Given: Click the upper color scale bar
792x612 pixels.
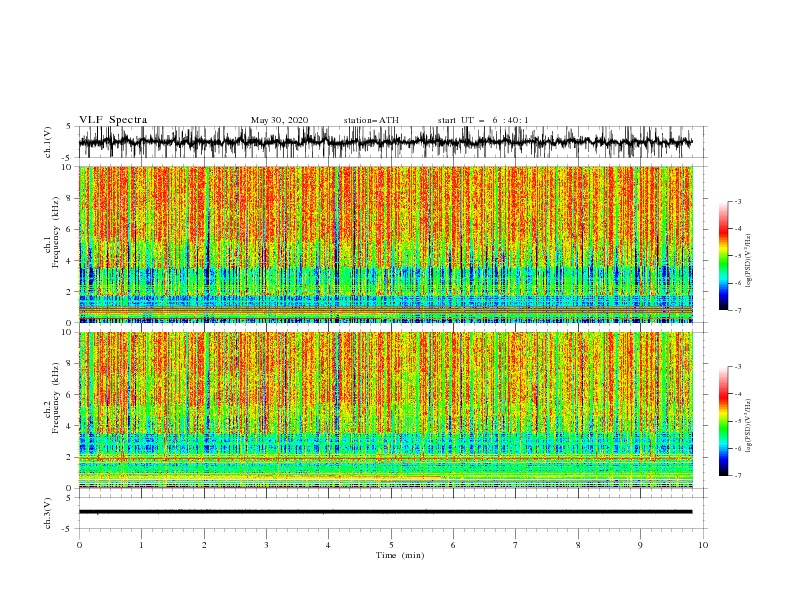Looking at the screenshot, I should [723, 256].
